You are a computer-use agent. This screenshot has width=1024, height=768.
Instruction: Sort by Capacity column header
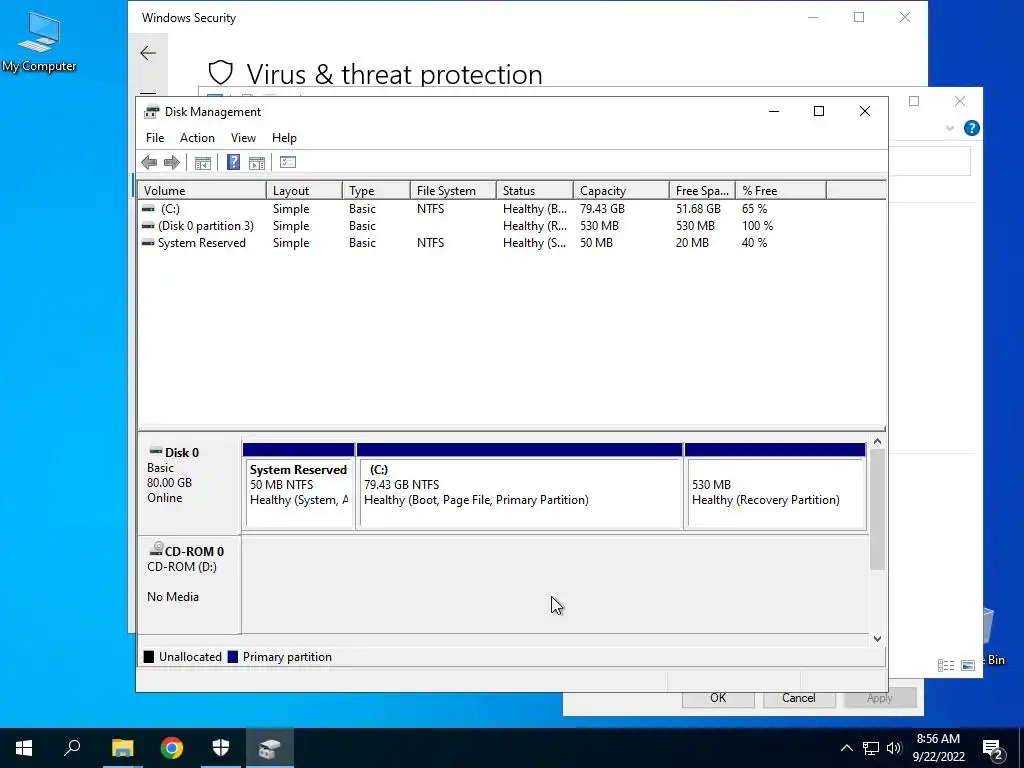[x=621, y=191]
